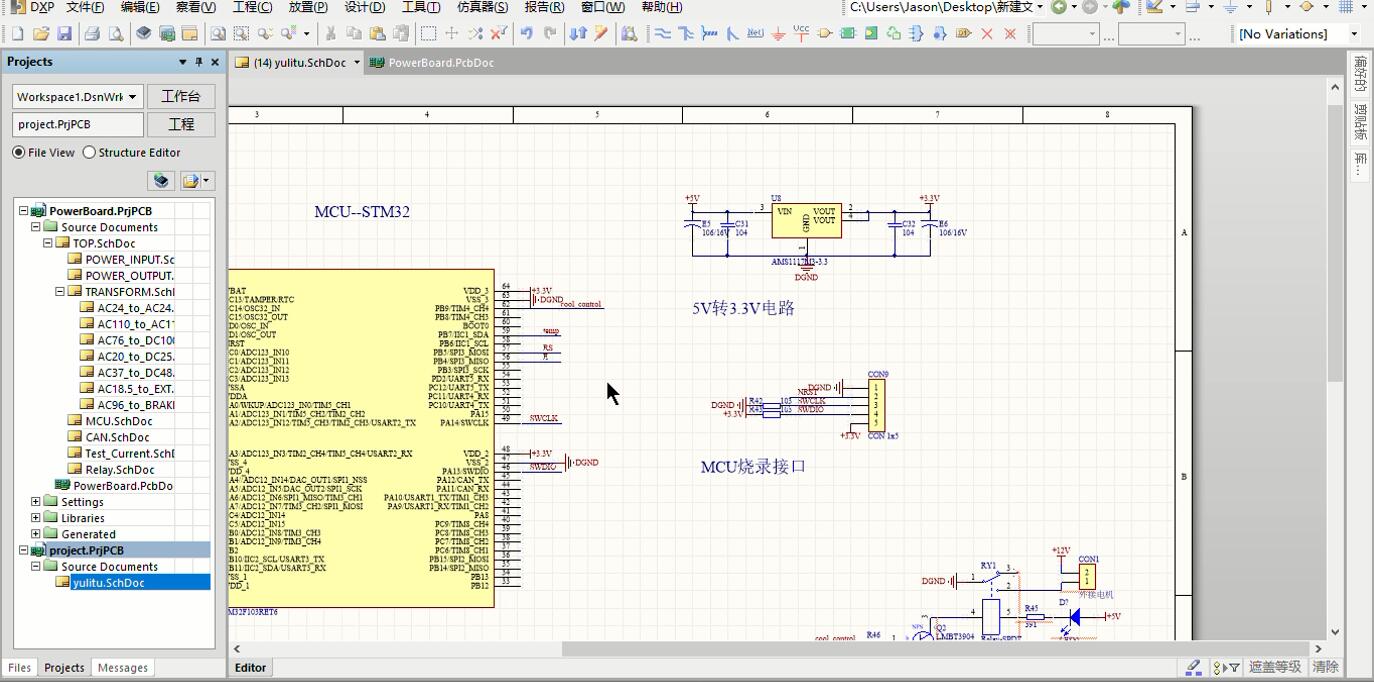Screen dimensions: 1374x682
Task: Select Relay.SchDoc in the project tree
Action: [x=119, y=469]
